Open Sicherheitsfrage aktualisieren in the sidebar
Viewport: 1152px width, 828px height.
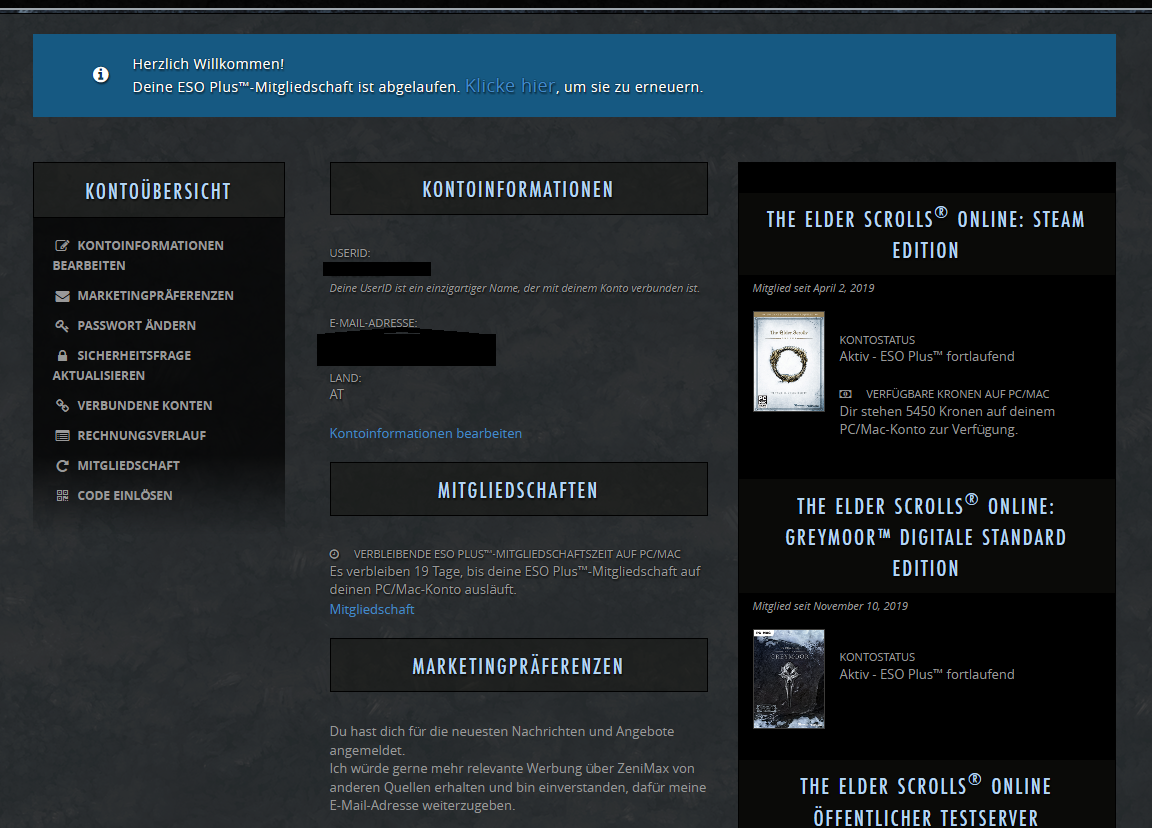[122, 365]
